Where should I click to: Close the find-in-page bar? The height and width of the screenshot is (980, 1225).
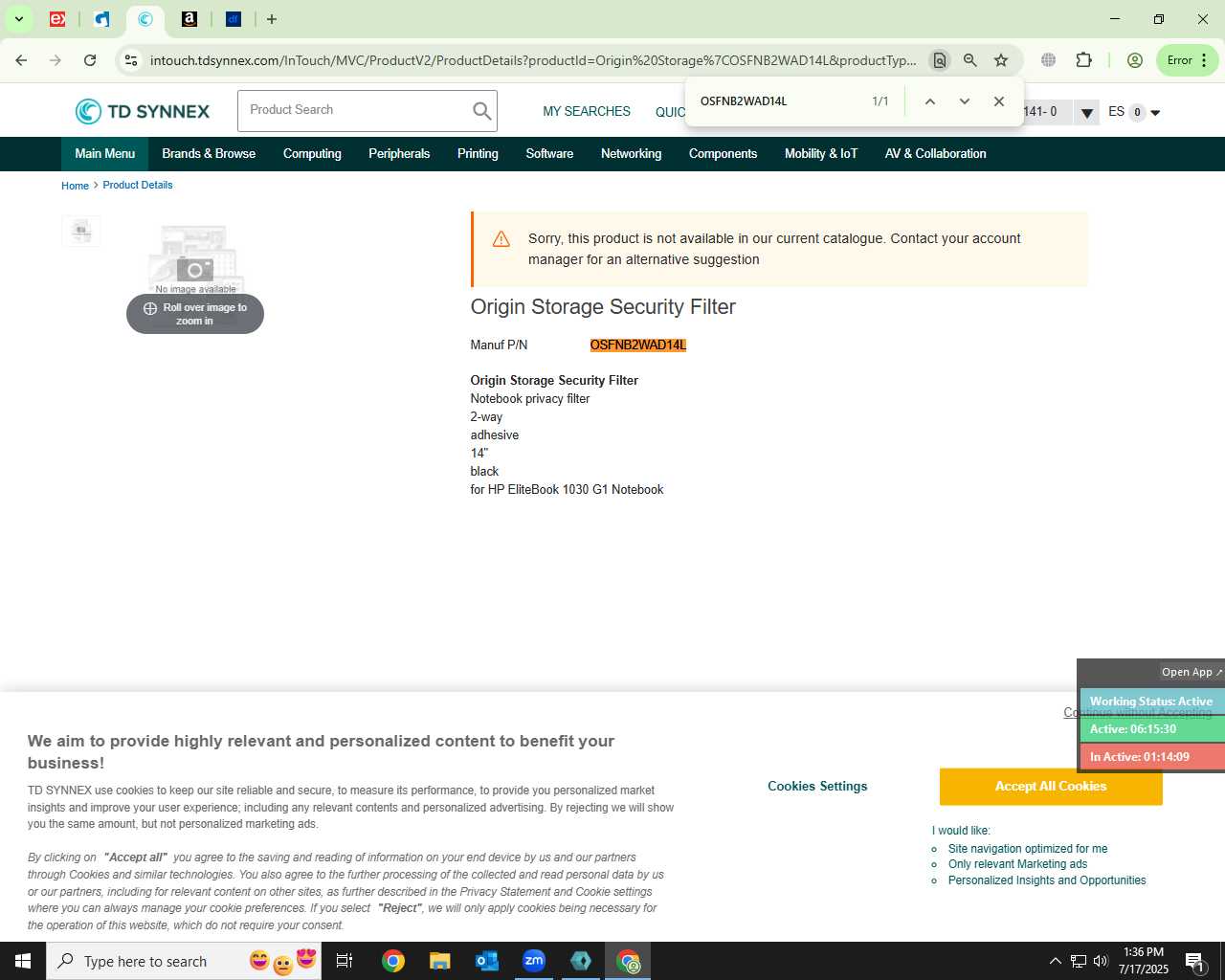tap(999, 101)
